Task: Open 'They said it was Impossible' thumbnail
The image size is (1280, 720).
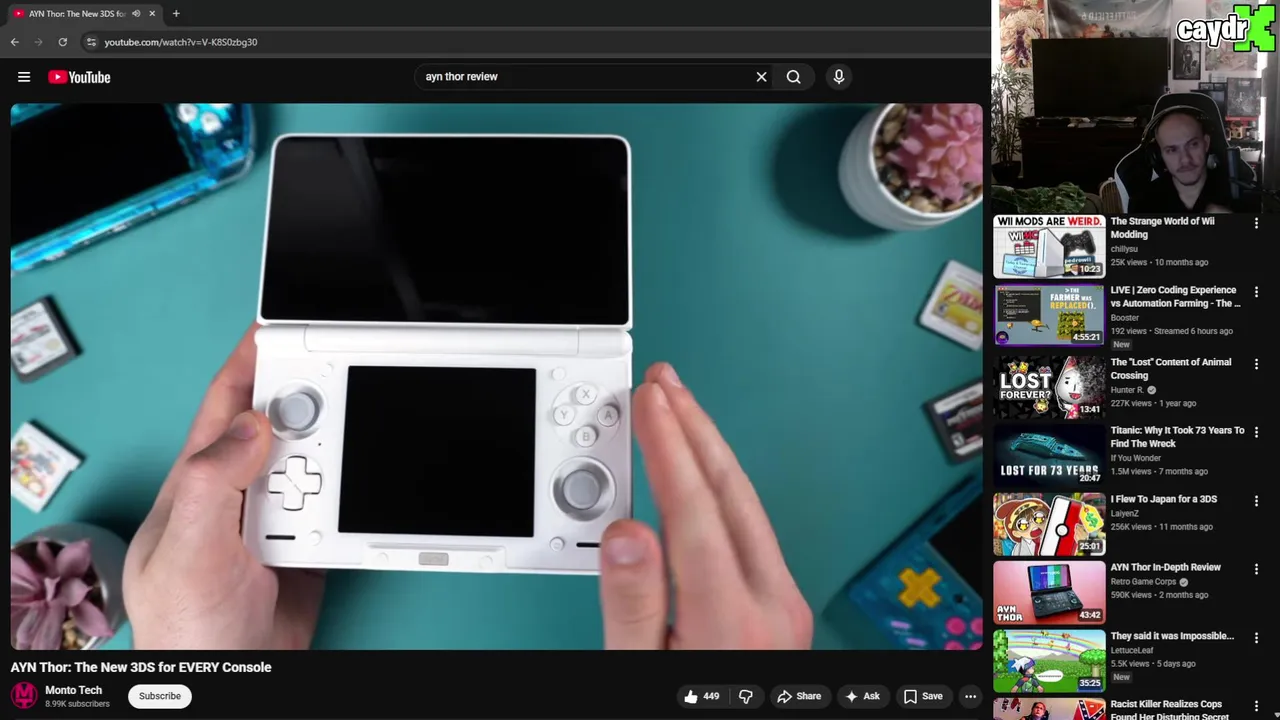Action: point(1049,661)
